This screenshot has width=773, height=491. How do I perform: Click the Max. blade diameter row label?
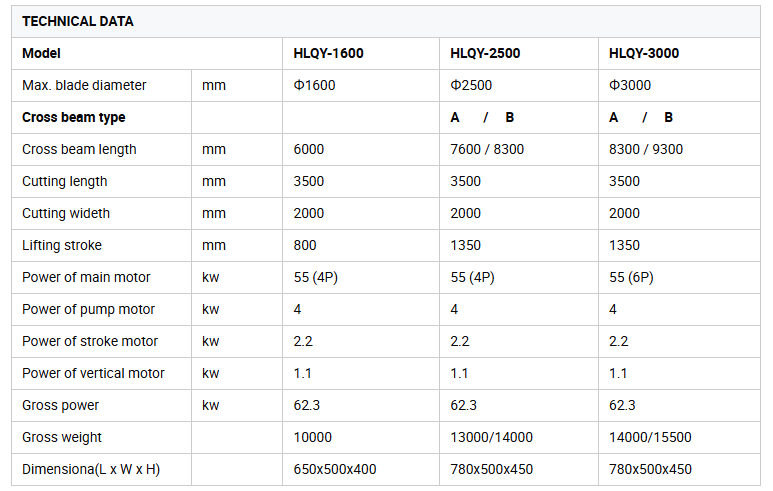84,85
